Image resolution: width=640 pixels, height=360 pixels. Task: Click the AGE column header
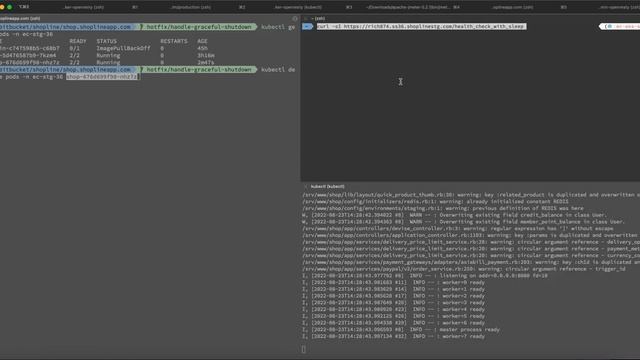tap(202, 41)
